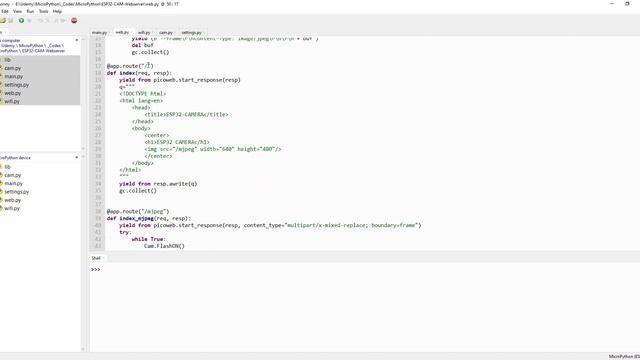Open the Run menu
This screenshot has height=360, width=640.
(x=30, y=11)
